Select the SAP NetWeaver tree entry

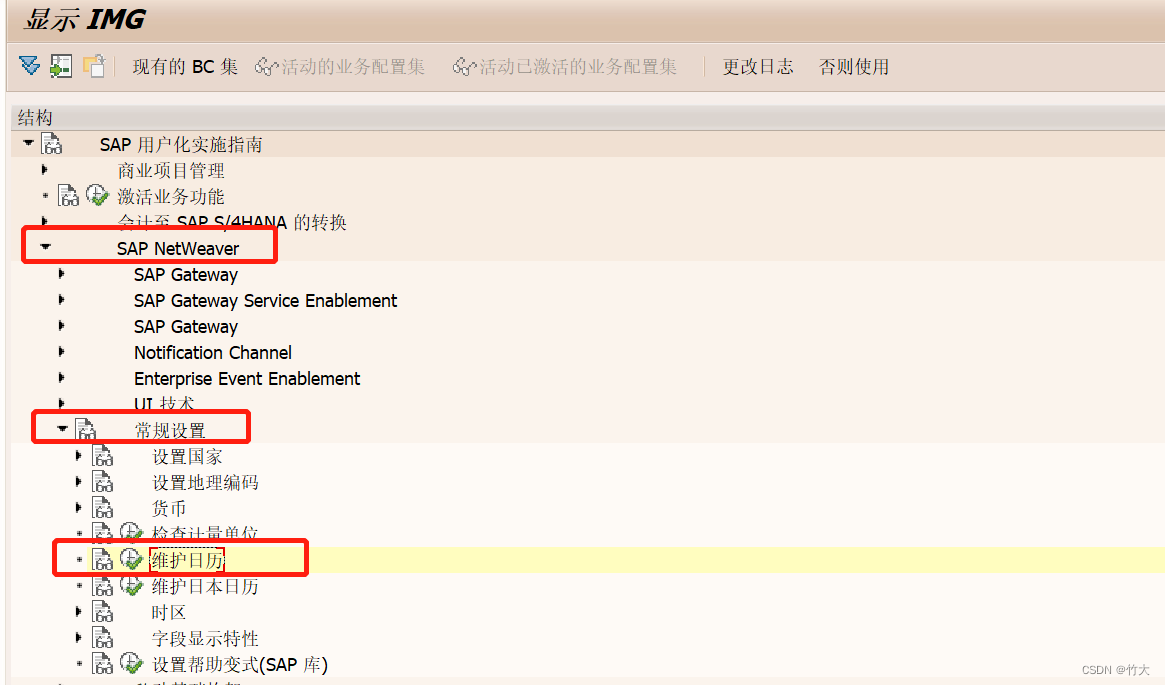178,248
